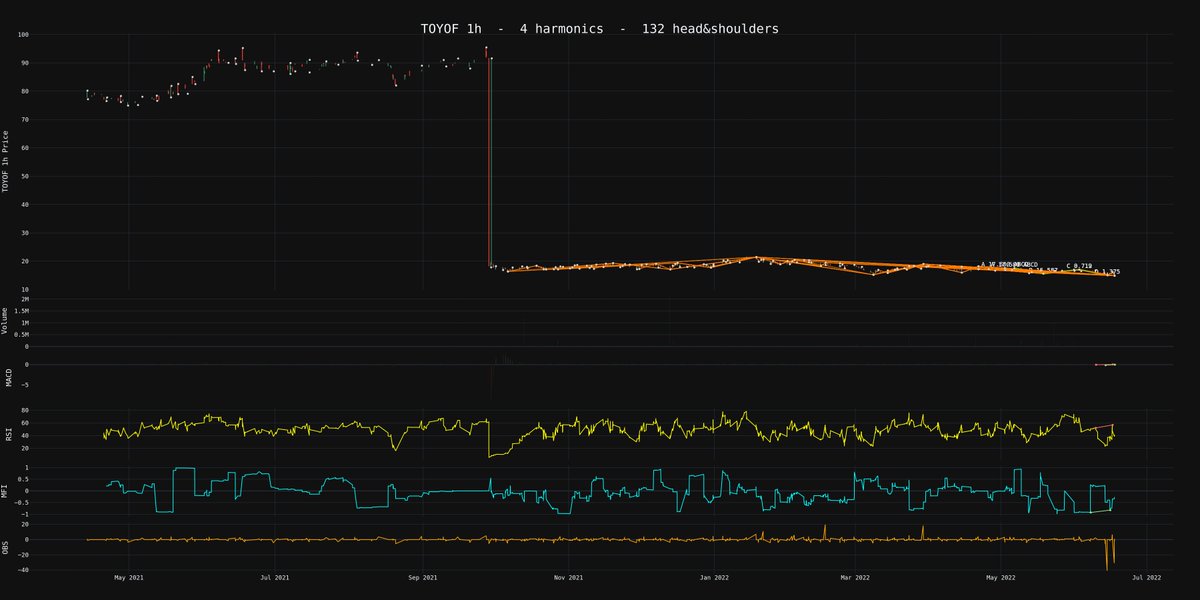Click the "C 0.719" harmonic annotation
1200x600 pixels.
coord(1079,266)
